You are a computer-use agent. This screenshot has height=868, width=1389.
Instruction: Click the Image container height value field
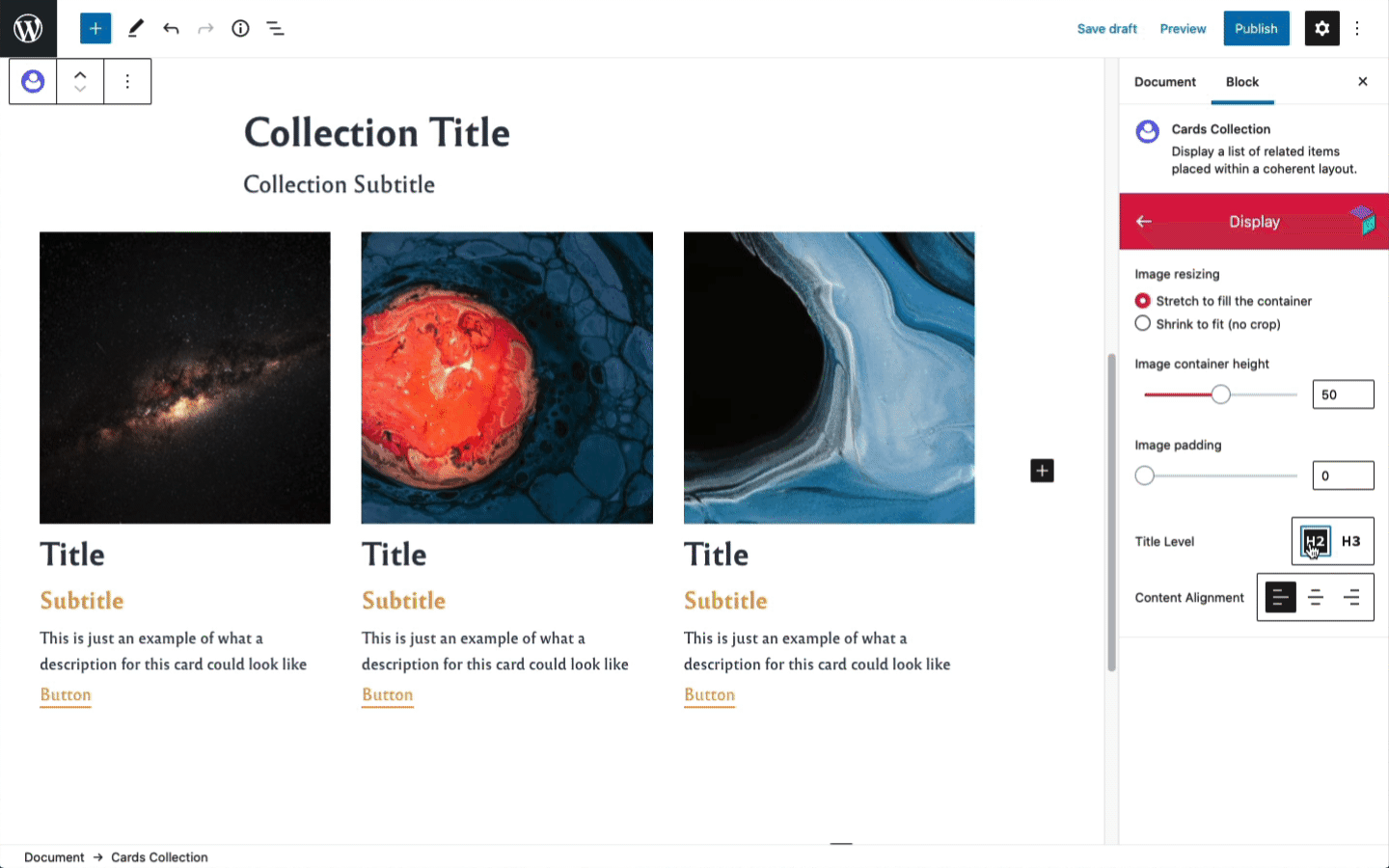pyautogui.click(x=1343, y=394)
